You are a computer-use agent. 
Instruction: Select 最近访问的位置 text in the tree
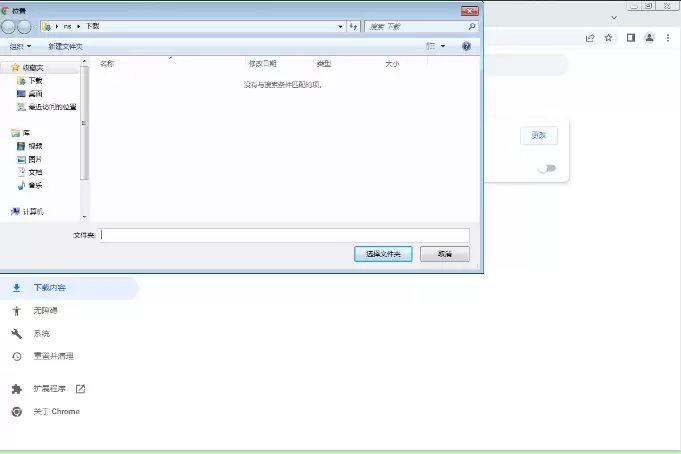click(53, 106)
